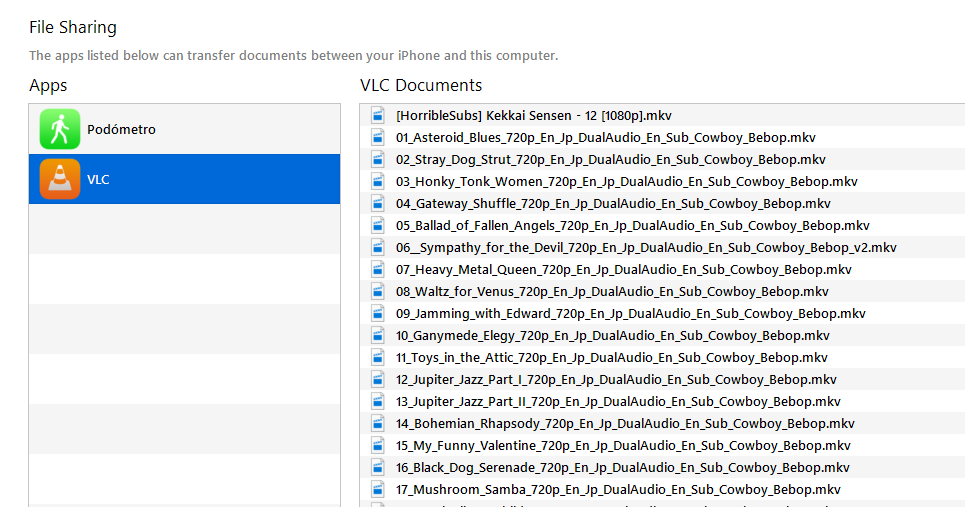Click the VLC cone icon
The height and width of the screenshot is (507, 965).
(x=59, y=179)
